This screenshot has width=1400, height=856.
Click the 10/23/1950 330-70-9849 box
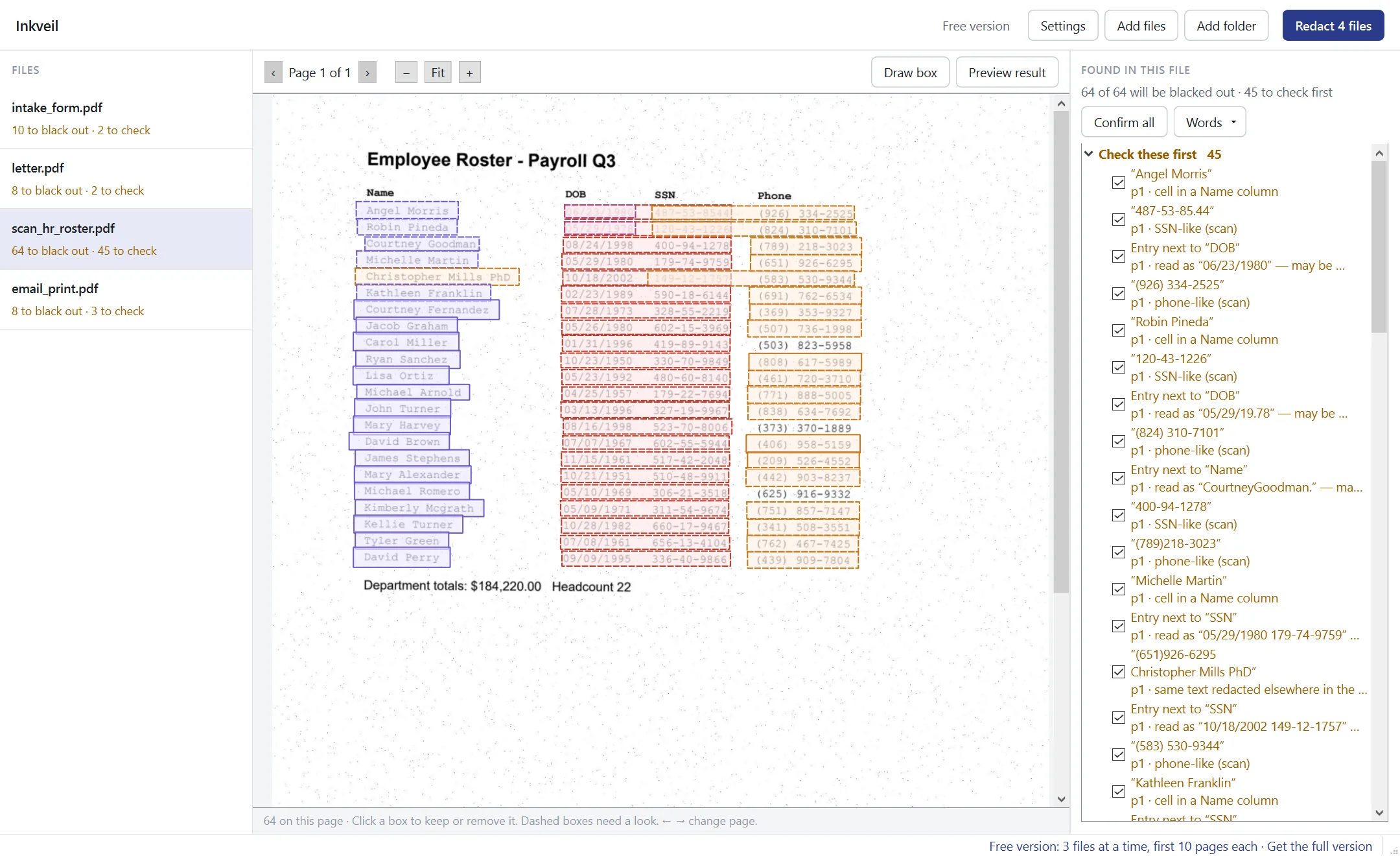pos(646,361)
